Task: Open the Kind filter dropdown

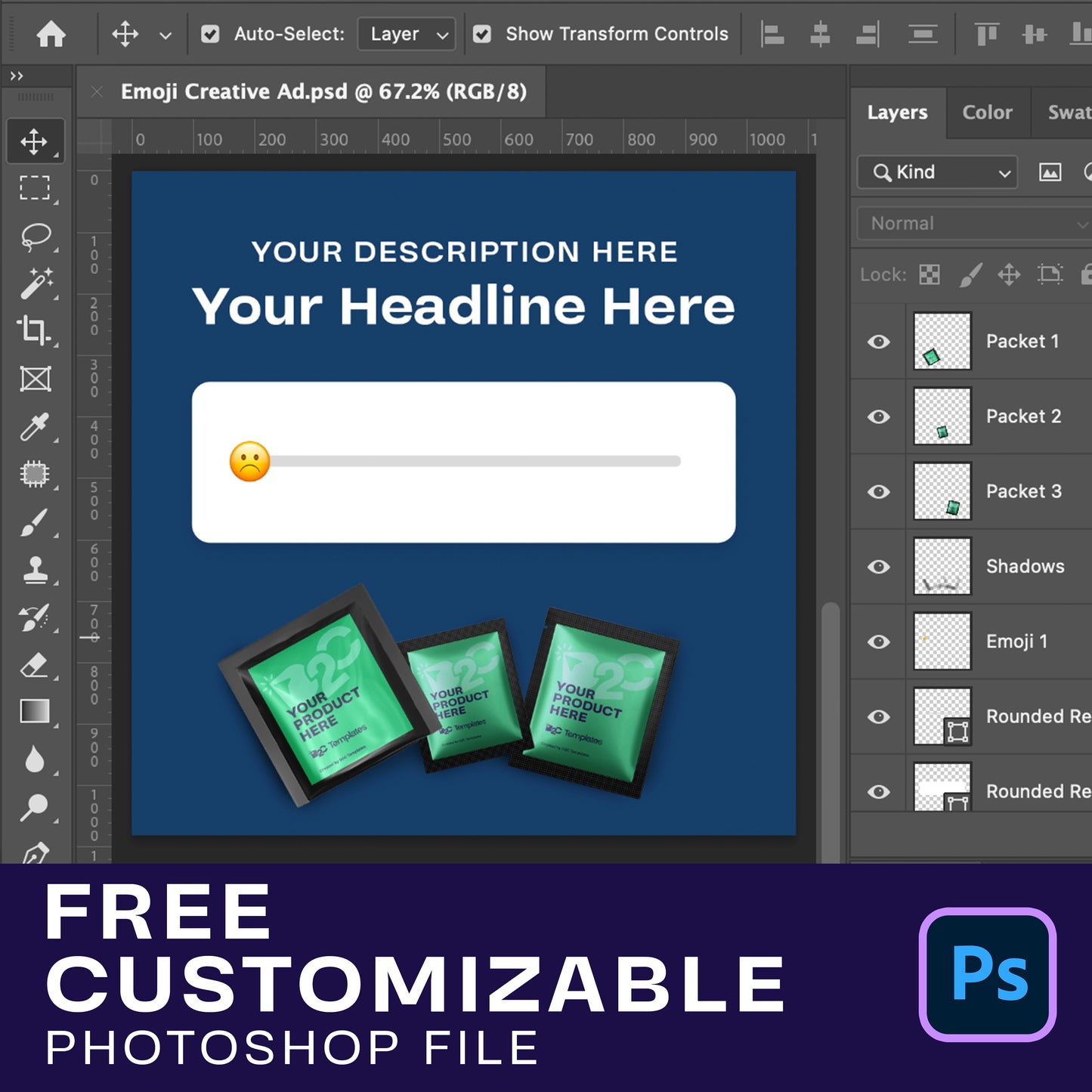Action: pos(938,172)
